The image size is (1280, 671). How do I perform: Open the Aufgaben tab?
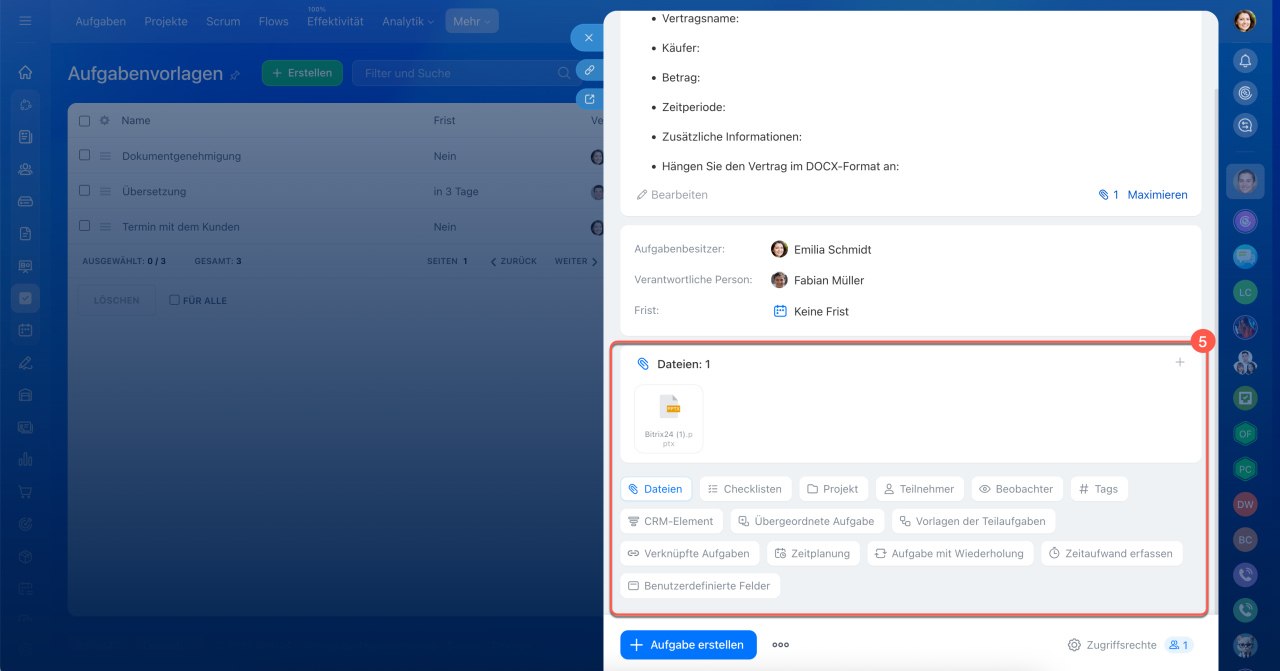coord(103,21)
